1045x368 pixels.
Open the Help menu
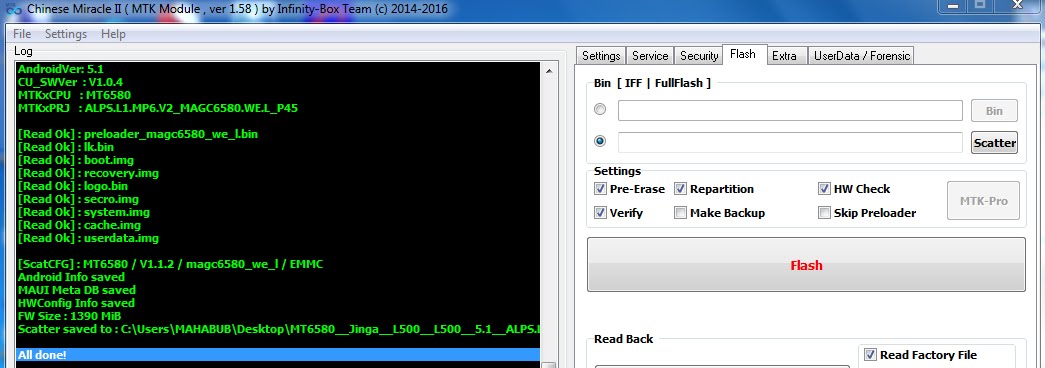coord(113,34)
